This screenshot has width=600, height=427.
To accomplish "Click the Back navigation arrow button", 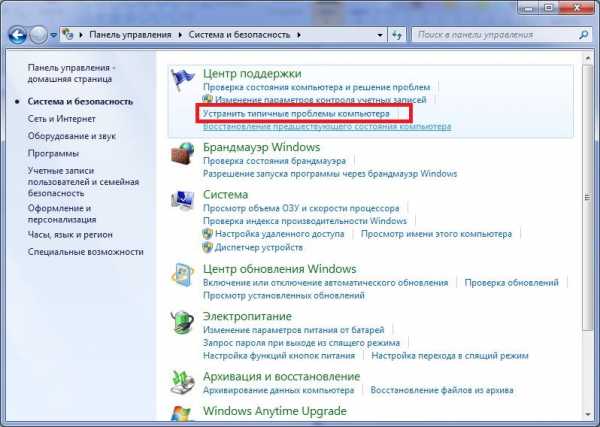I will click(x=17, y=35).
